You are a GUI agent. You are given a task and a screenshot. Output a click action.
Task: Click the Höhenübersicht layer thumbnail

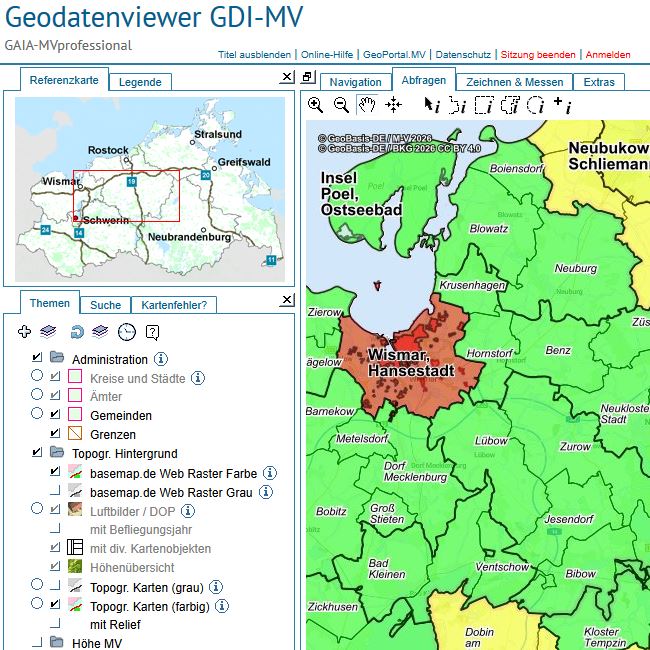tap(75, 566)
